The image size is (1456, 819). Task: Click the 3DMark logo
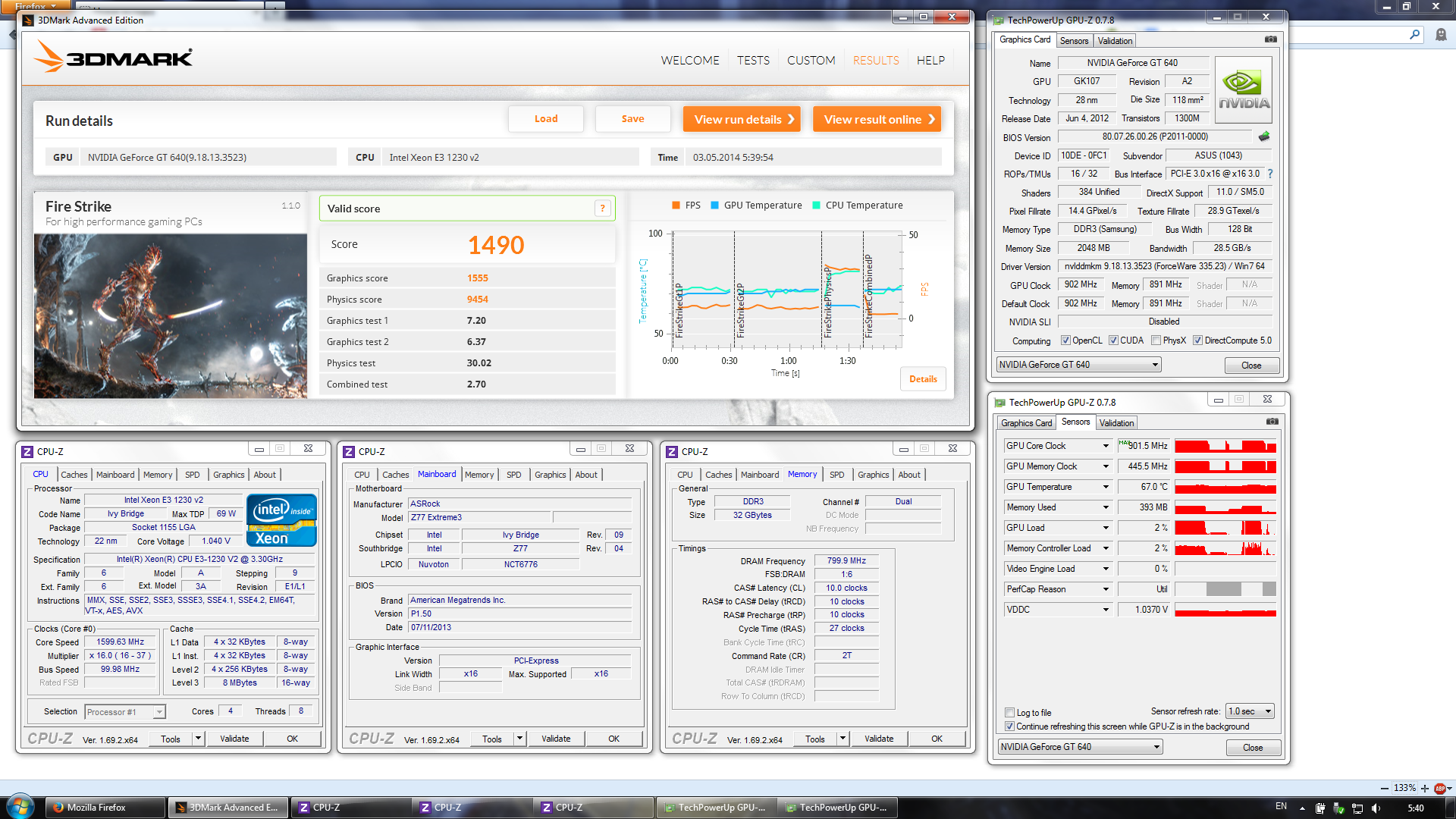coord(114,57)
